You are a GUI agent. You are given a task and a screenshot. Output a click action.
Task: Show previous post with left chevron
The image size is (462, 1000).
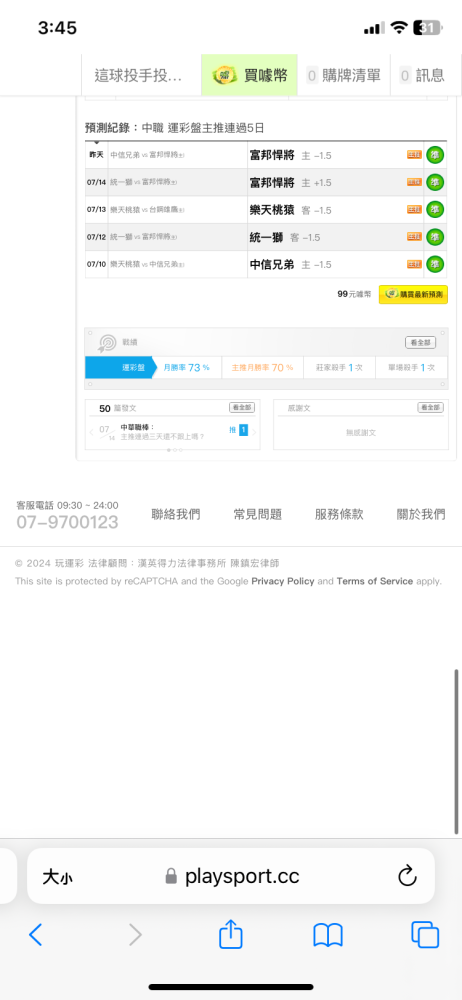click(92, 432)
